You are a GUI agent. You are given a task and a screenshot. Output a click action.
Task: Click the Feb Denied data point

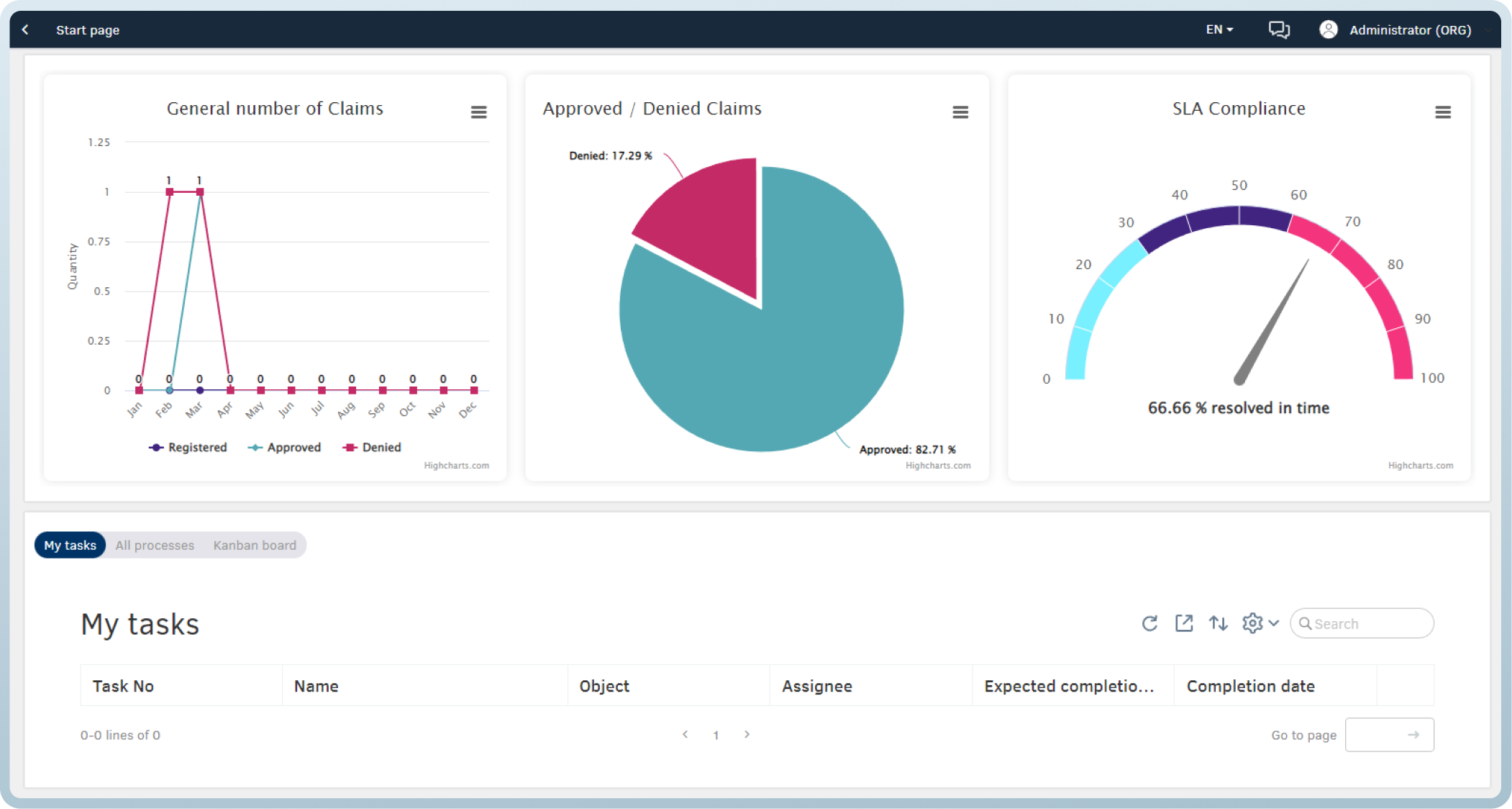coord(170,192)
